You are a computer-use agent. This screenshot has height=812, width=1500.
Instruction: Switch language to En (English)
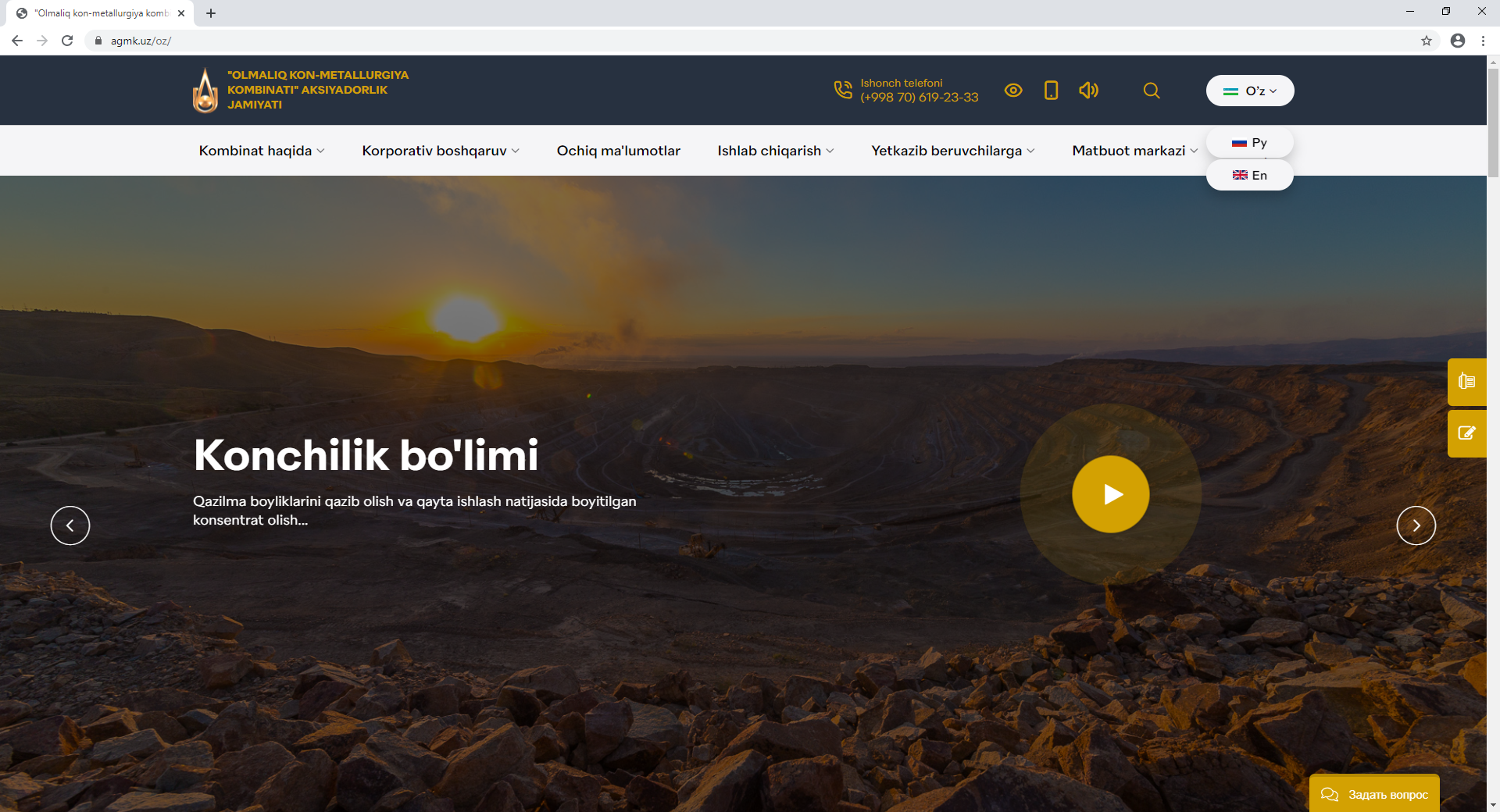point(1249,176)
